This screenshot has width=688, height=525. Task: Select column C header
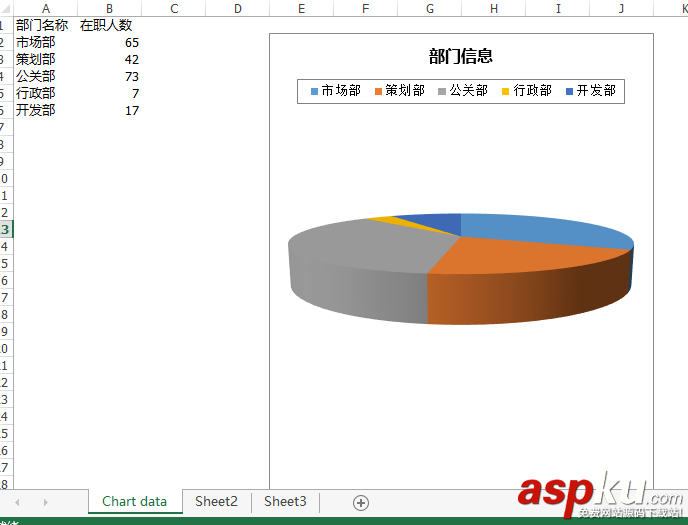(x=174, y=8)
